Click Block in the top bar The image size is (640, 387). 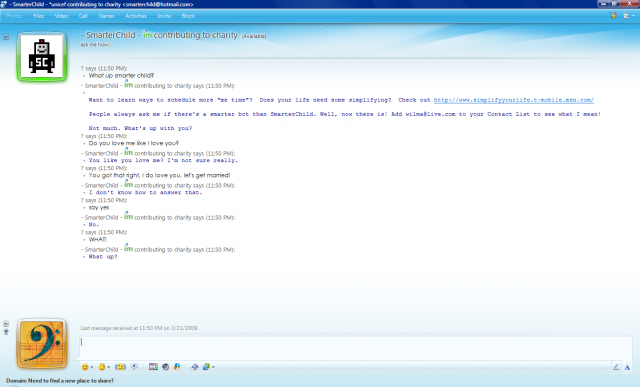[x=188, y=16]
